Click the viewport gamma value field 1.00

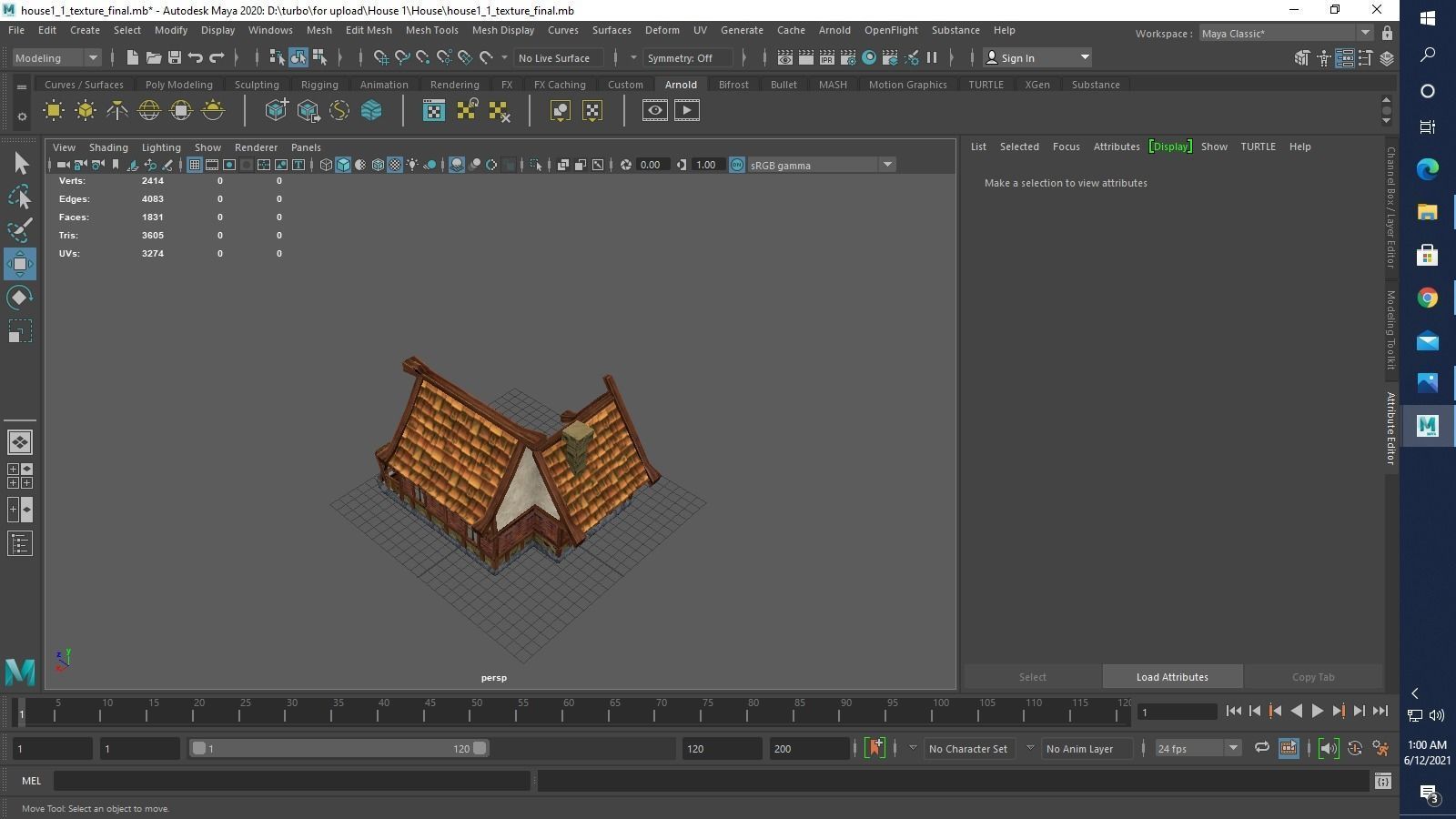(706, 165)
